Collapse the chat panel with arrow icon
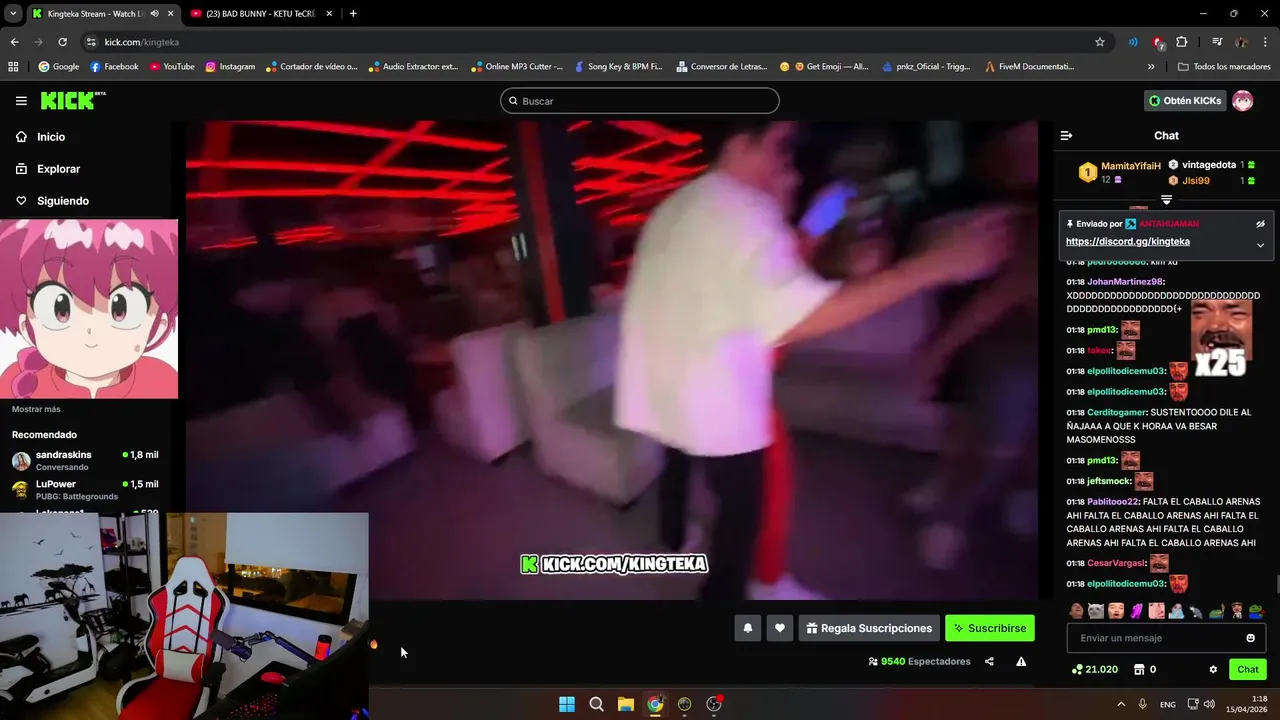 (x=1066, y=135)
